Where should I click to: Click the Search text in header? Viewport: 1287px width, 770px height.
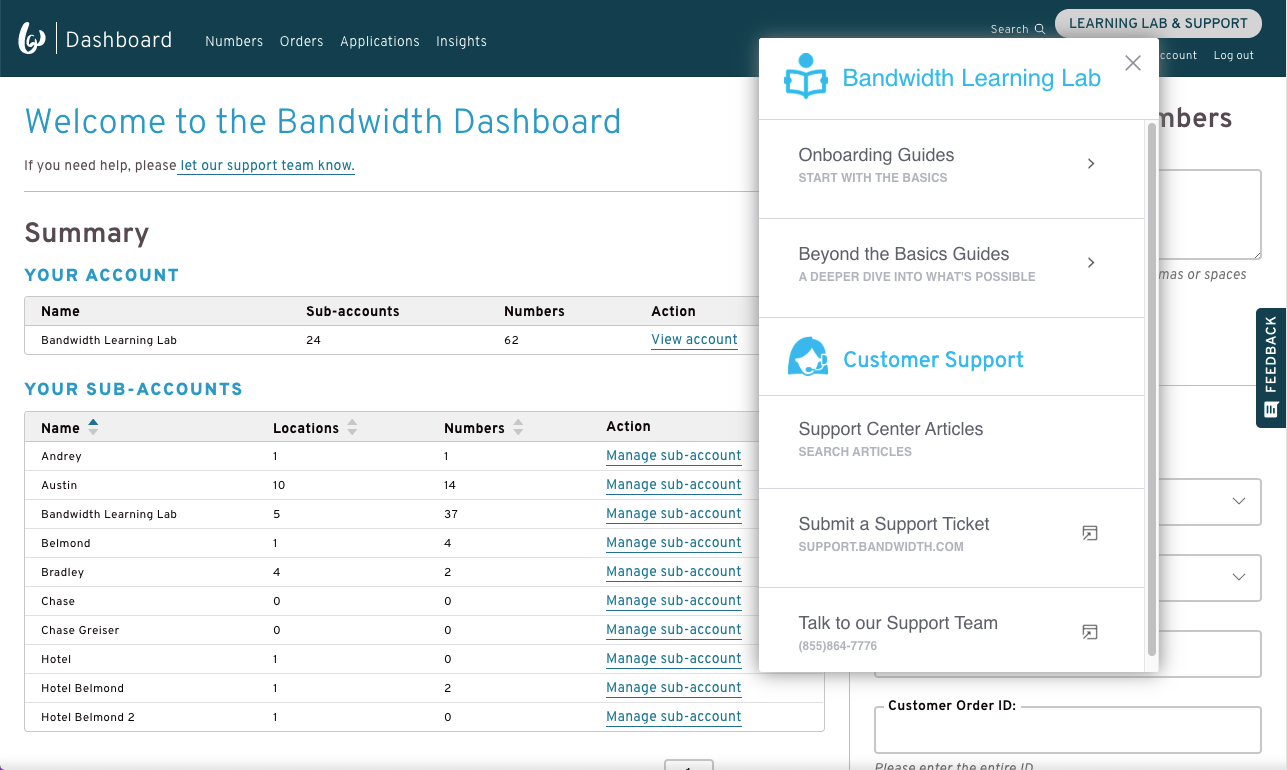[1009, 29]
